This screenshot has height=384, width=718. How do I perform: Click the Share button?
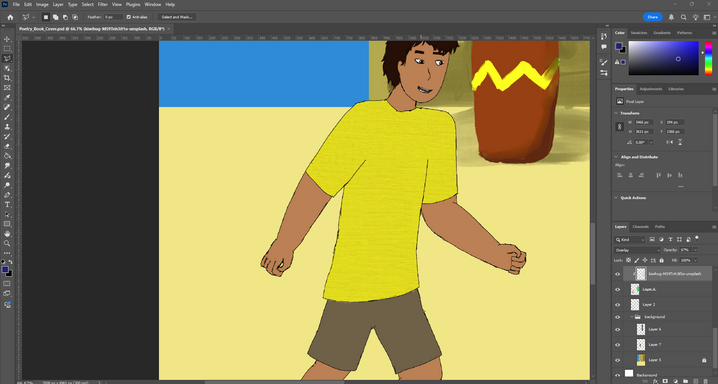[653, 17]
